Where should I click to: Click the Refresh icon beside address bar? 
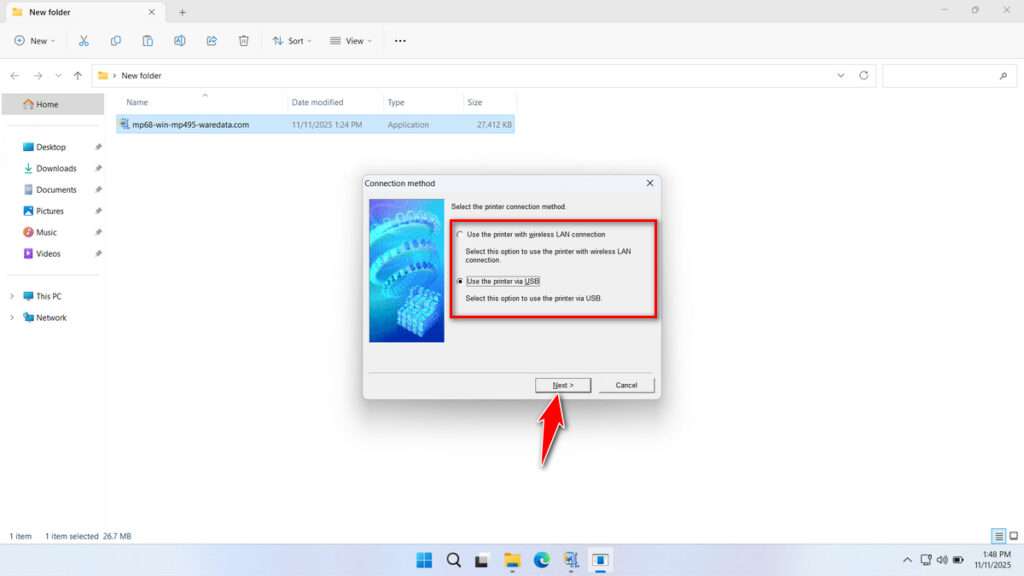[863, 75]
